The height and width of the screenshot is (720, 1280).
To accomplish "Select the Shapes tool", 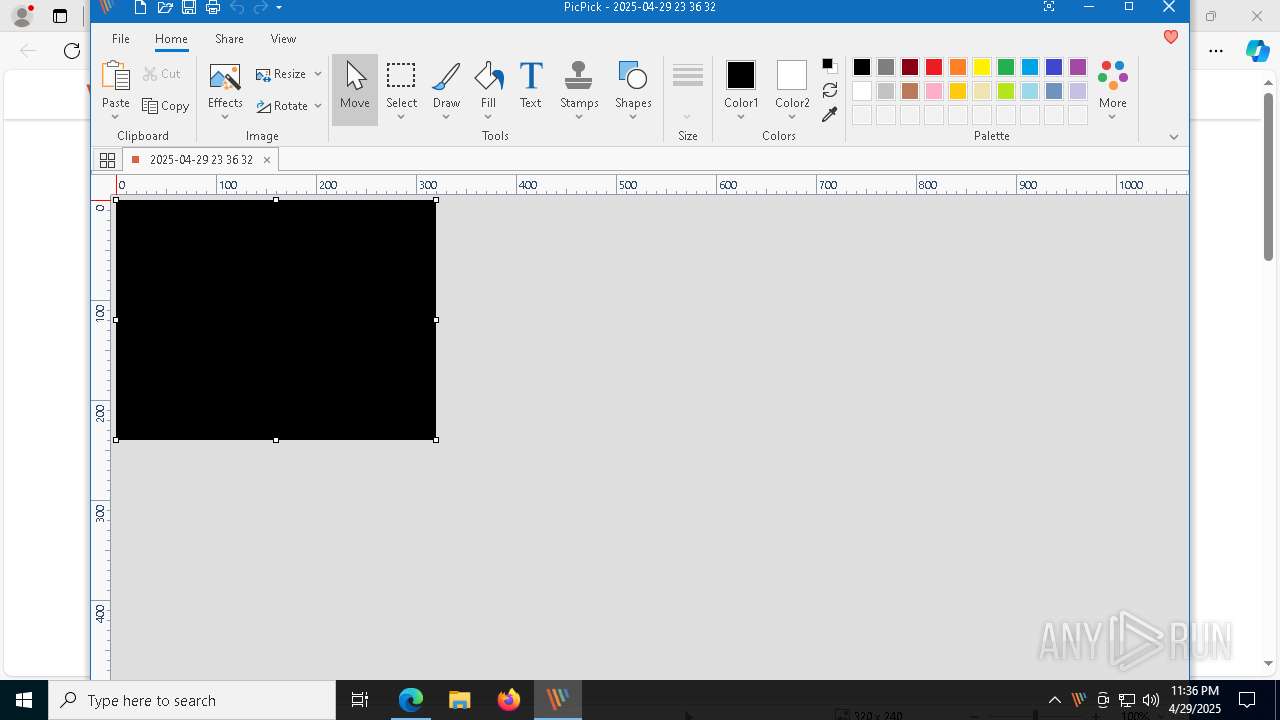I will (633, 85).
